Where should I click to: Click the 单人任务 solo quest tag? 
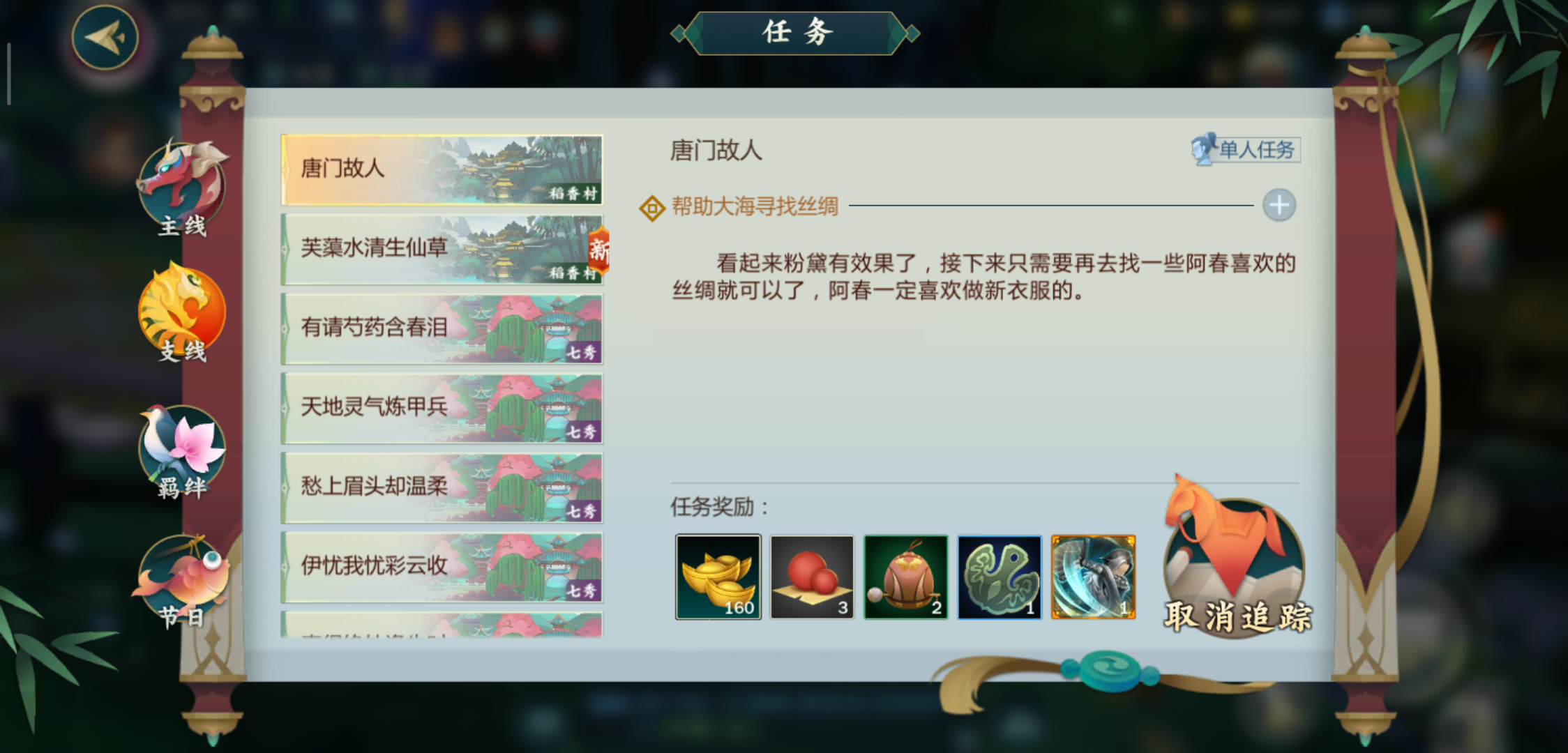click(1246, 149)
